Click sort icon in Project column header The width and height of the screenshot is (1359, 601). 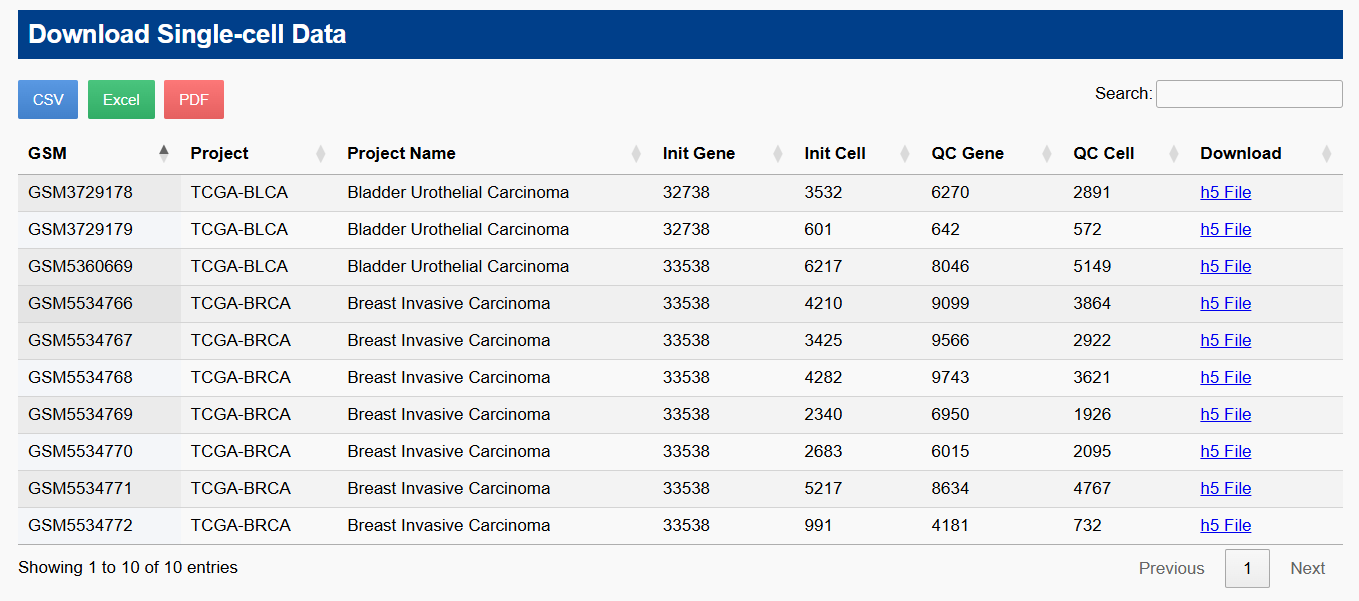(x=321, y=154)
